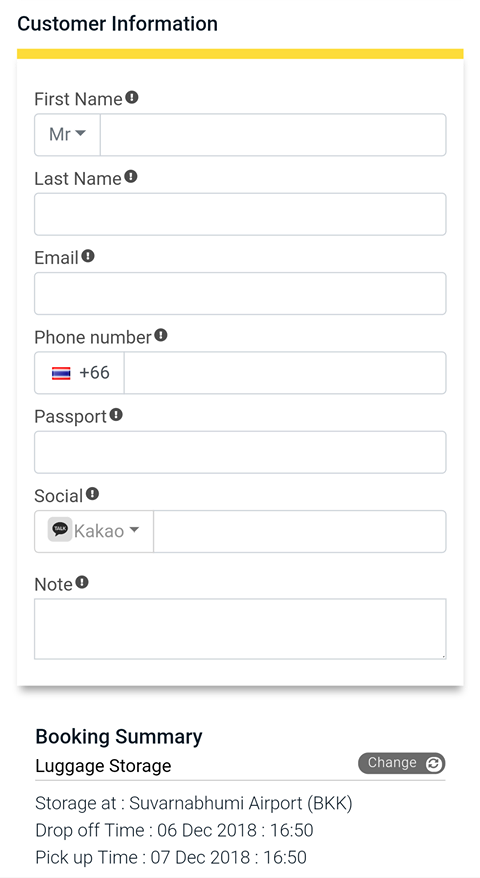Open the +66 country code selector
This screenshot has width=480, height=878.
[80, 373]
